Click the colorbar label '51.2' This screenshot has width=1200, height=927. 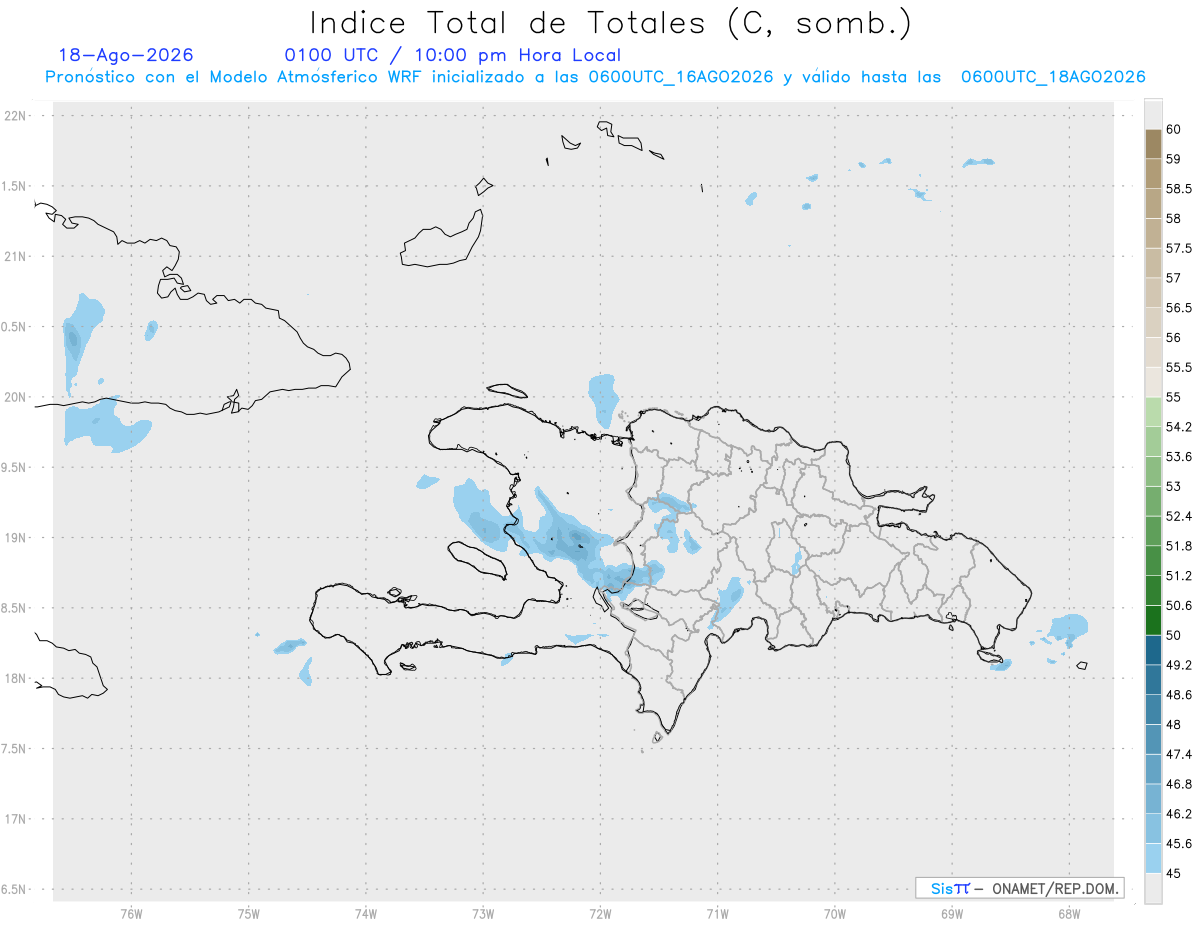tap(1179, 576)
